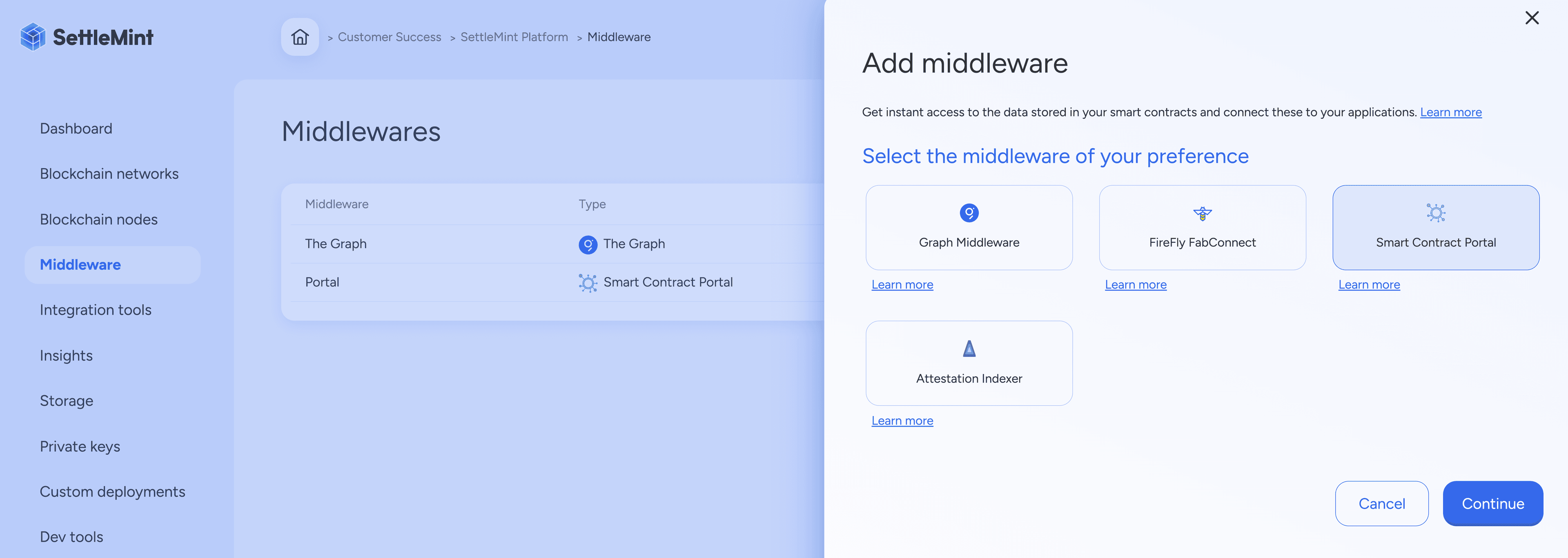Click 'The Graph' type text in table

click(x=634, y=244)
